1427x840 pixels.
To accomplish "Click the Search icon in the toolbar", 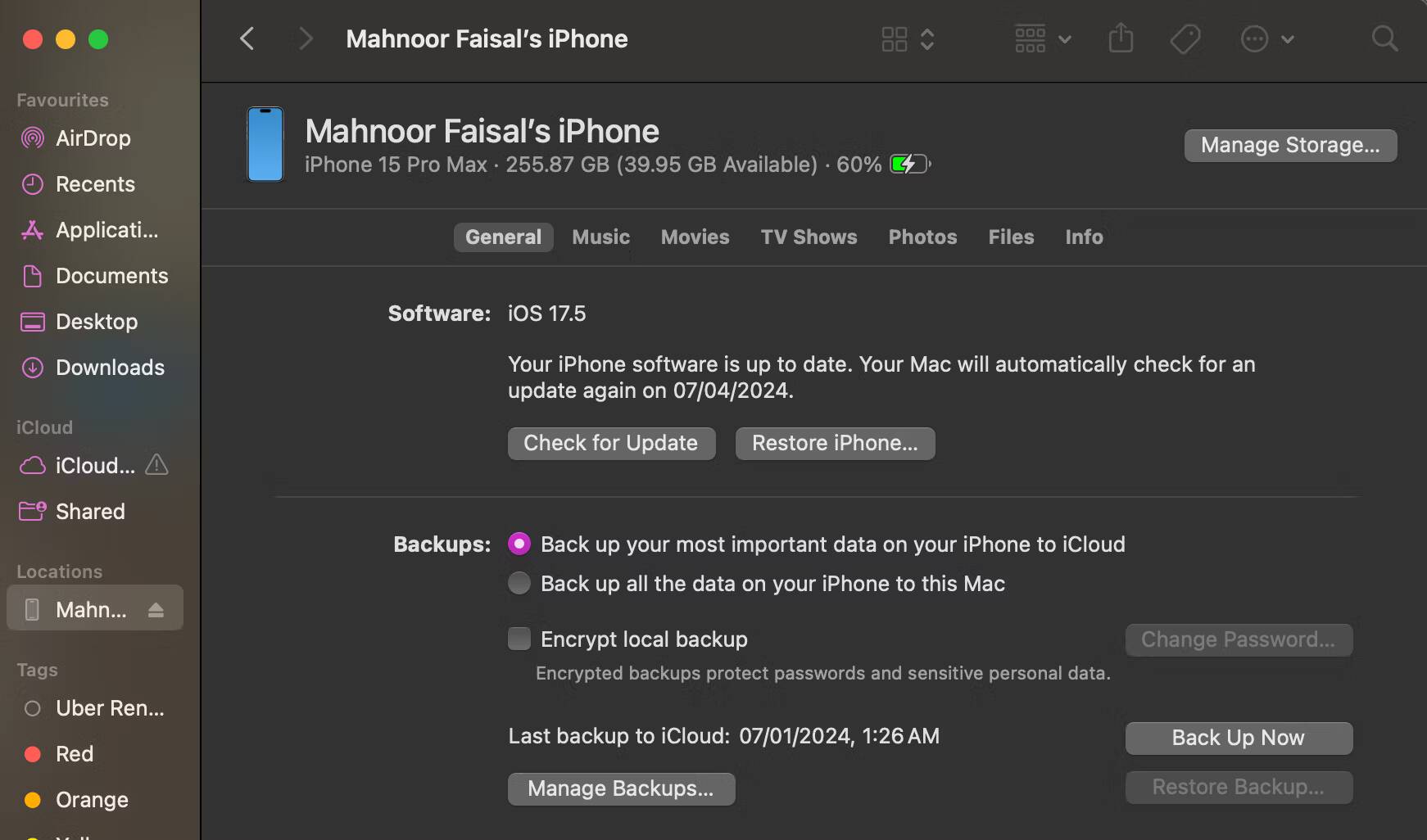I will [1384, 38].
